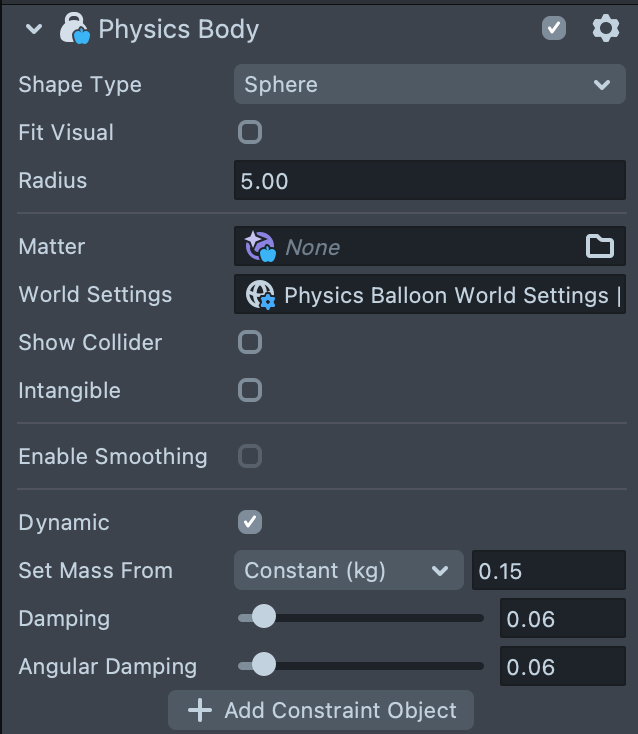The height and width of the screenshot is (734, 638).
Task: Disable the Physics Body component checkbox
Action: [554, 28]
